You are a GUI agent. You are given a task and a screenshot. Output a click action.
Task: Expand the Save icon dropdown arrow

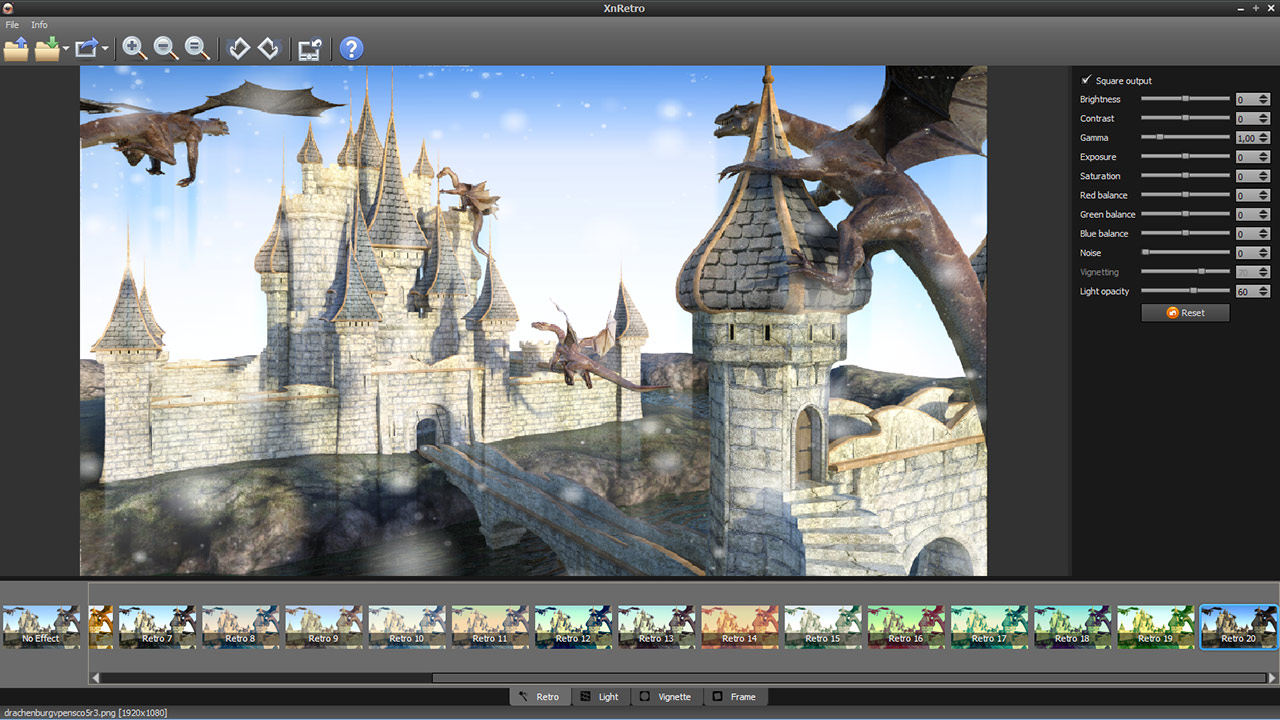coord(66,49)
